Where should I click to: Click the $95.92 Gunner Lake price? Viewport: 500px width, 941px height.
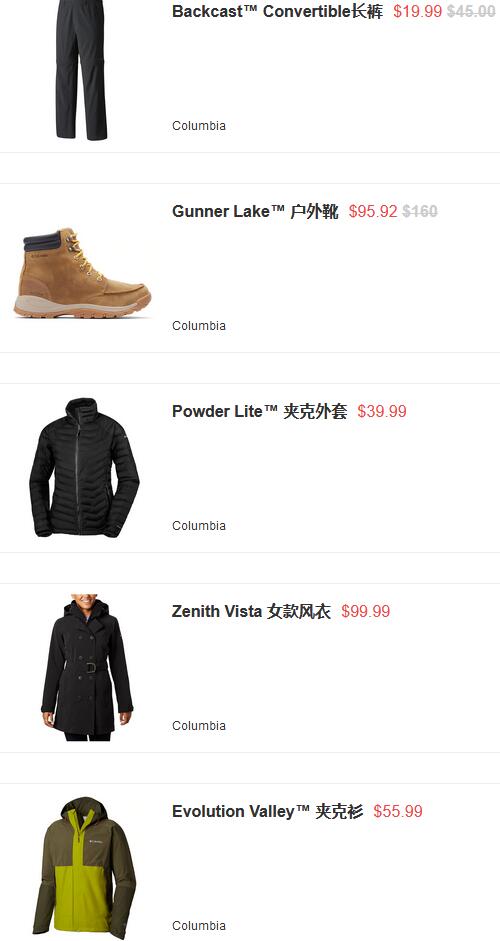click(x=373, y=211)
